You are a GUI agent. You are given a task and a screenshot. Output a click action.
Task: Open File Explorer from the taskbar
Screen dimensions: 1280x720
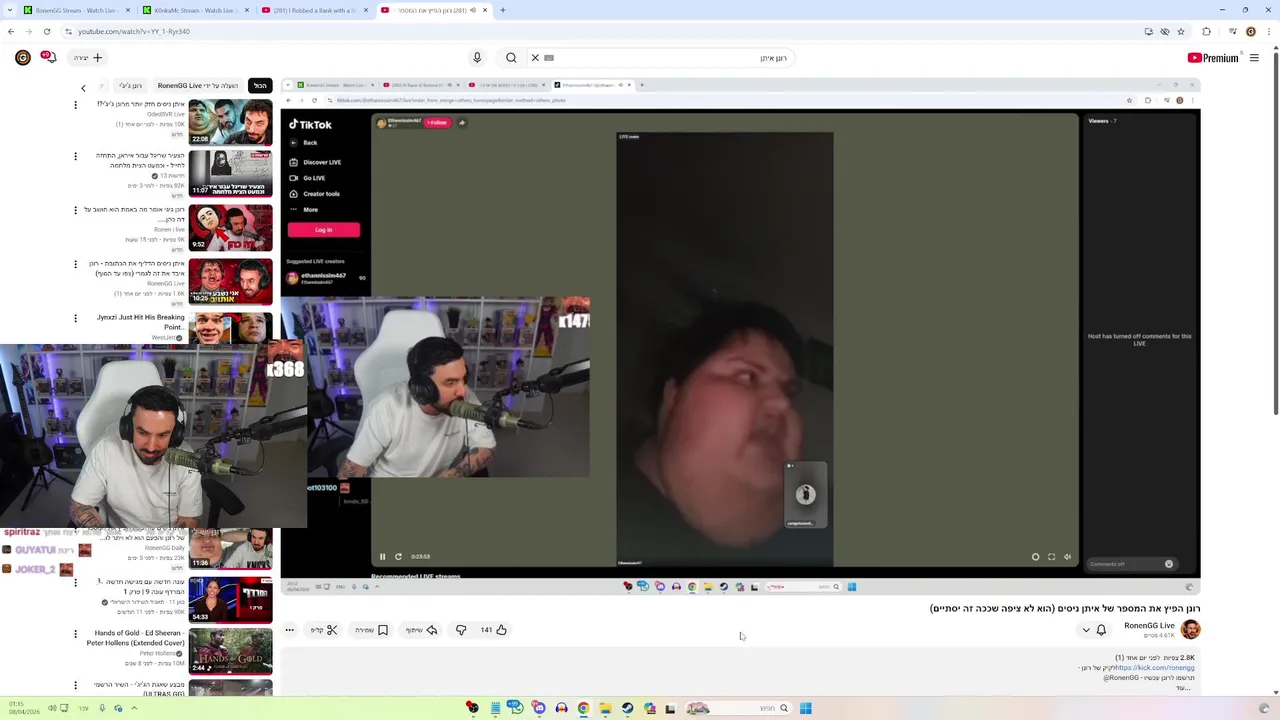click(x=605, y=708)
